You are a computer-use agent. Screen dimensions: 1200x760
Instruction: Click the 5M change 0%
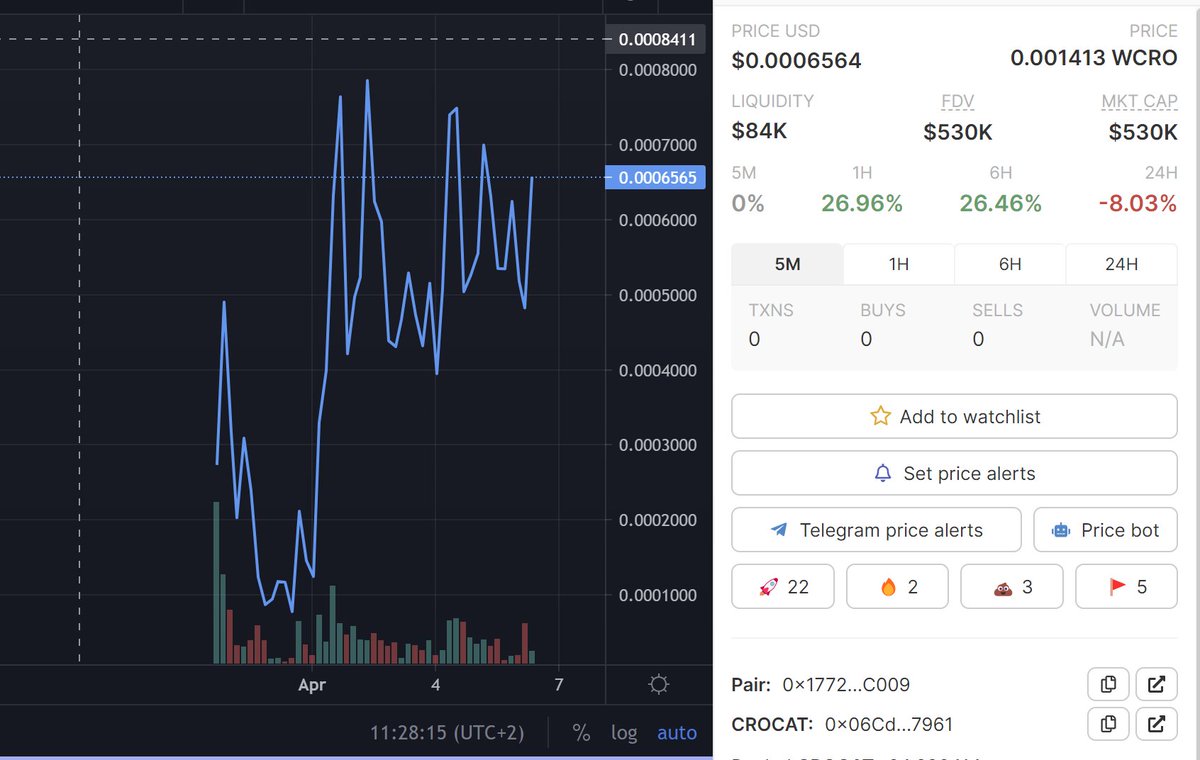pos(748,204)
